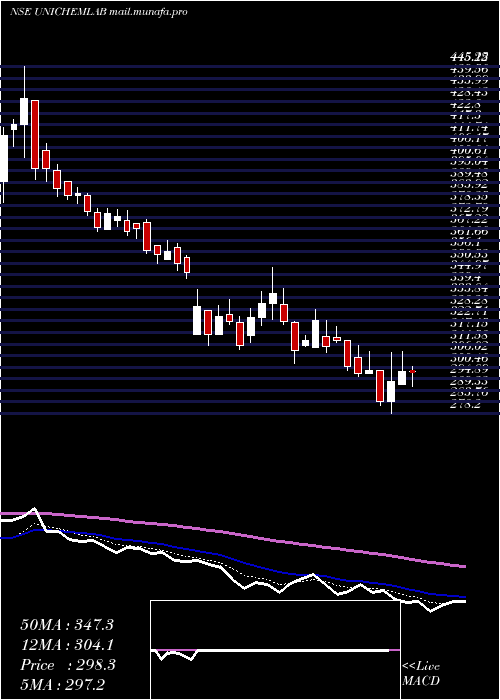Viewport: 500px width, 700px height.
Task: Click the 317.15 price axis label
Action: tap(469, 323)
